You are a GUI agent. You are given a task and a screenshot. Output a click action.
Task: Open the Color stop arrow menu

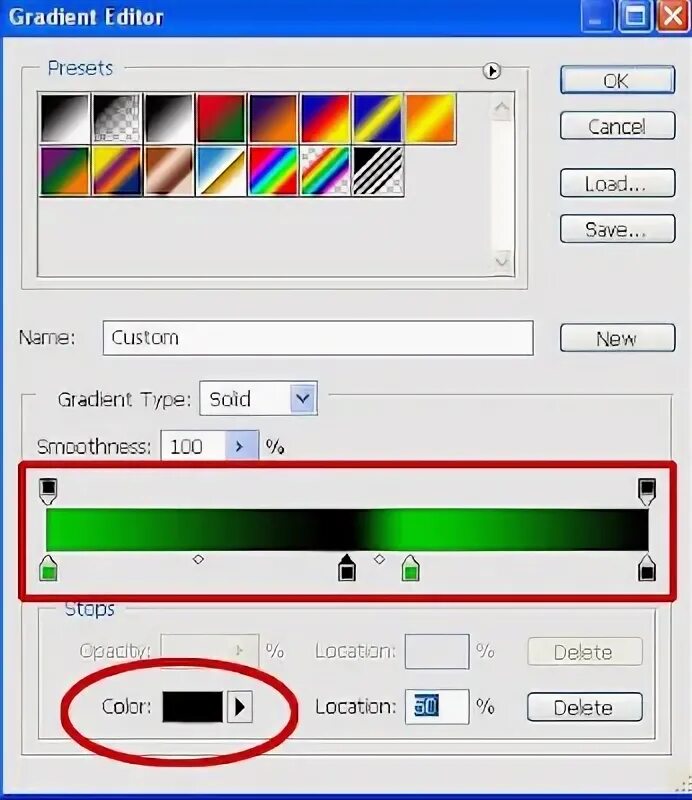[239, 707]
